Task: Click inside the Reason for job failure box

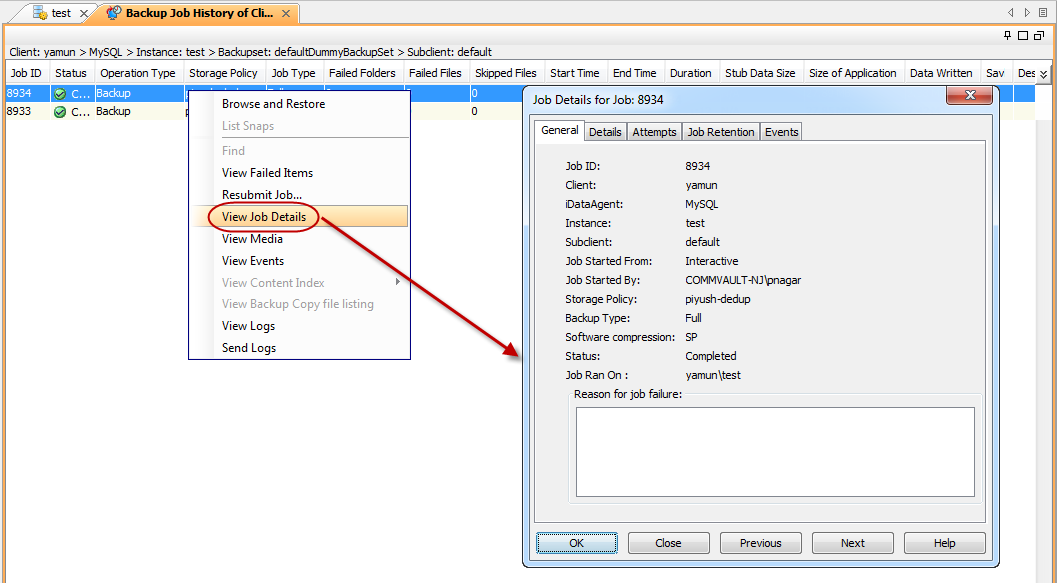Action: coord(775,451)
